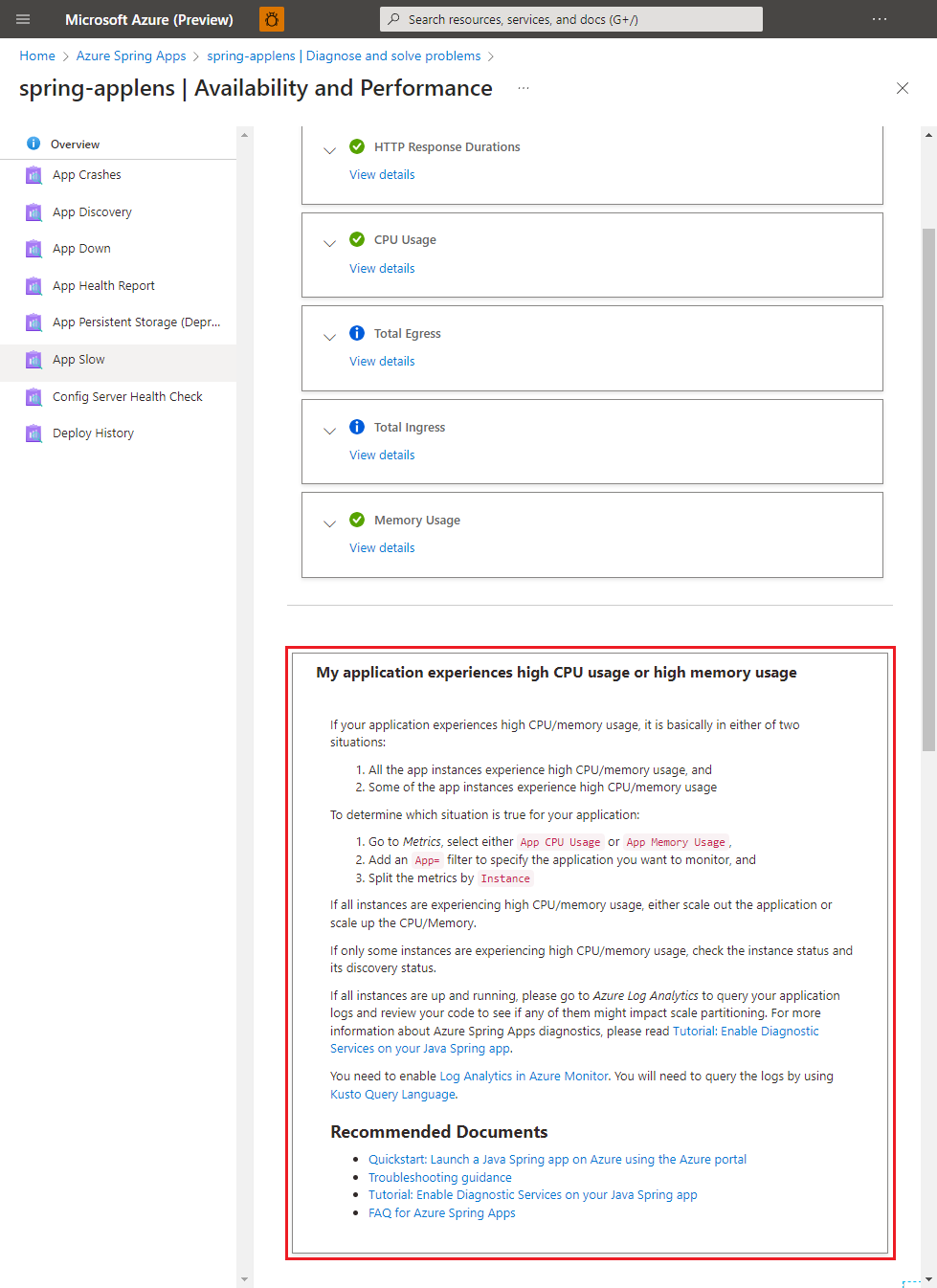Image resolution: width=937 pixels, height=1288 pixels.
Task: Open the Kusto Query Language link
Action: 392,1095
